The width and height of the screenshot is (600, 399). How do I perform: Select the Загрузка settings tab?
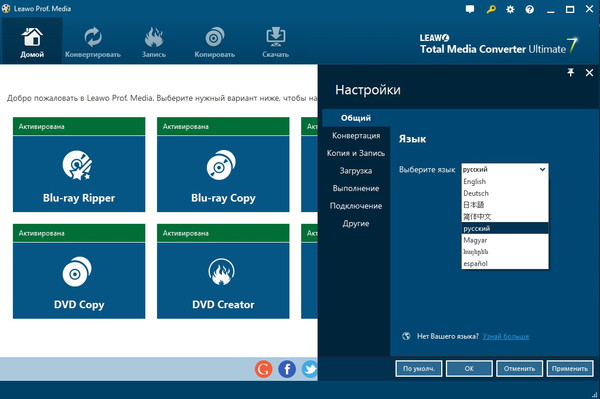pyautogui.click(x=356, y=171)
